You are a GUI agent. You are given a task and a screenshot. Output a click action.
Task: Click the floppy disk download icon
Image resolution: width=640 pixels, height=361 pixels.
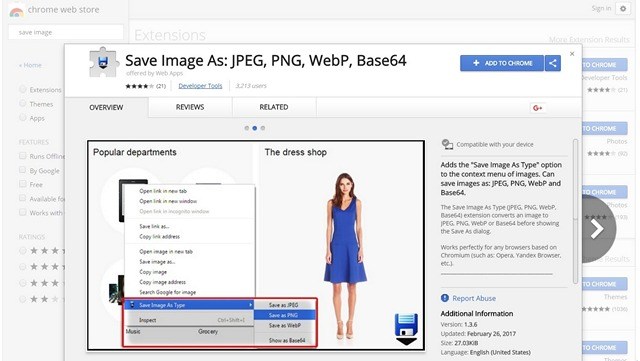coord(406,329)
